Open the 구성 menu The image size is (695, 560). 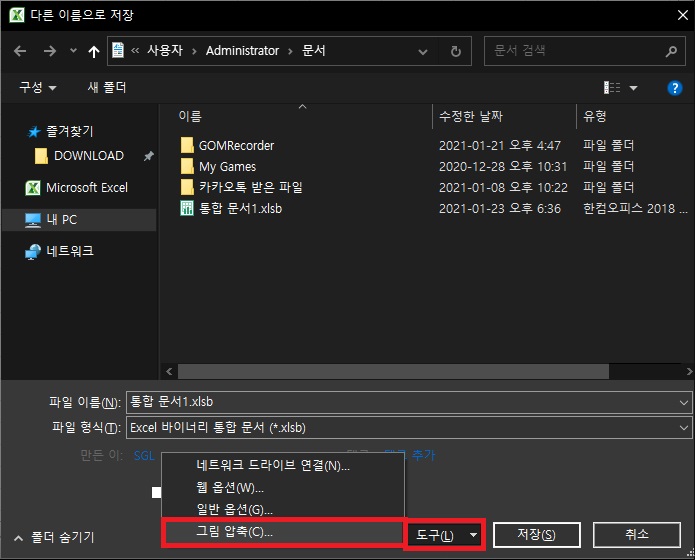point(37,87)
